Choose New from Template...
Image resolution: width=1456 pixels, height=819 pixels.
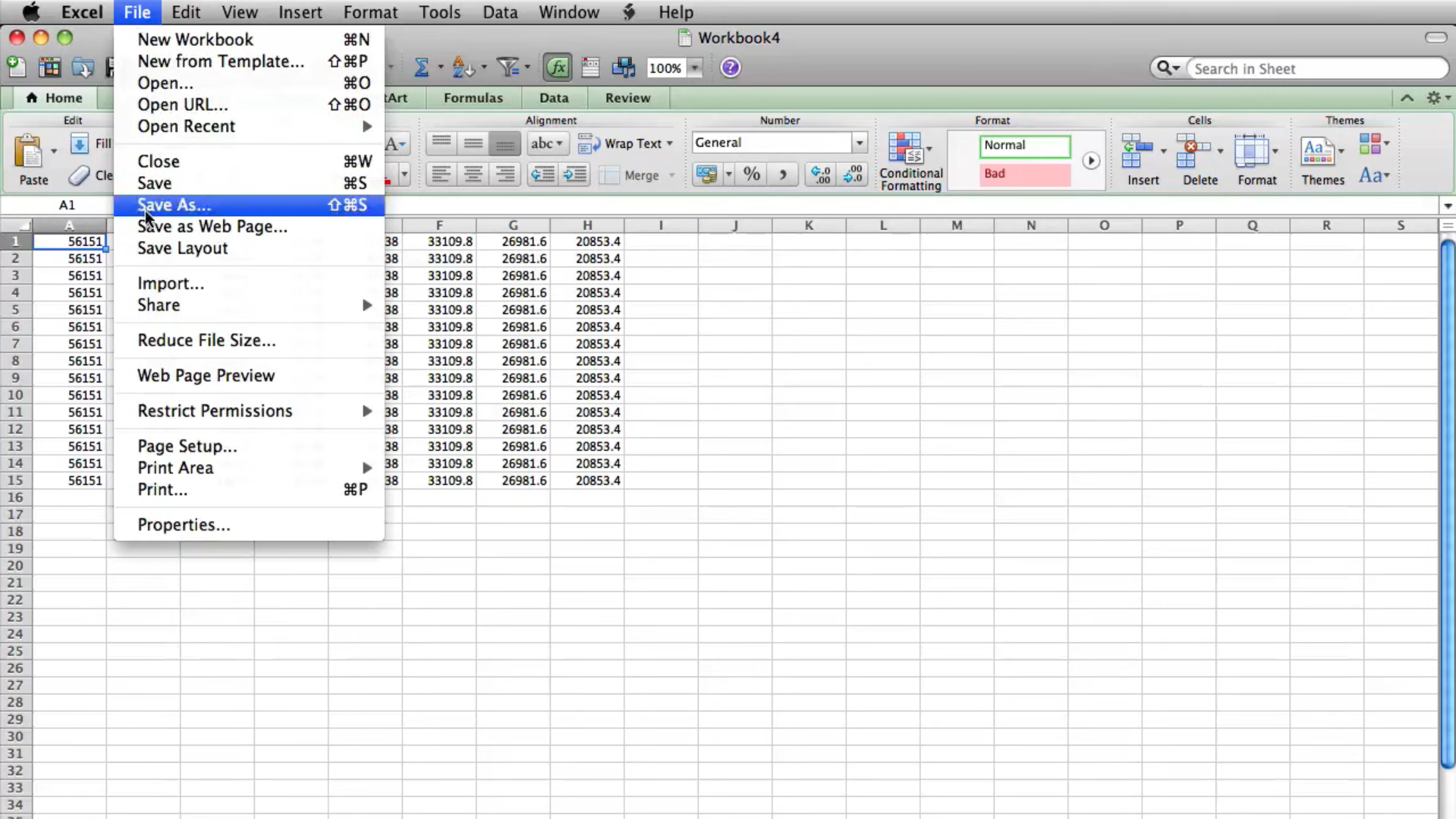249,61
